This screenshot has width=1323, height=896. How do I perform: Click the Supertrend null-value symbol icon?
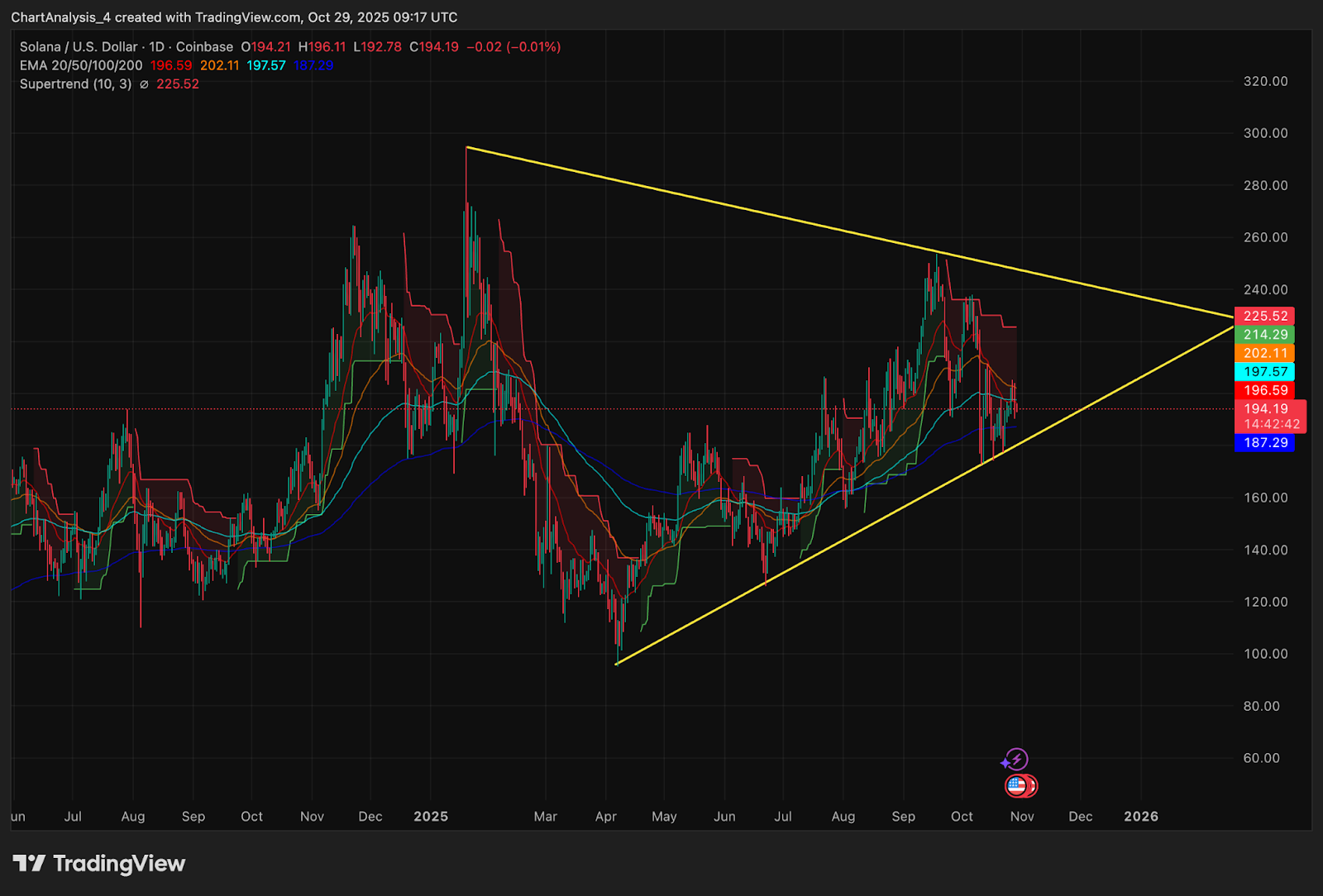tap(144, 84)
